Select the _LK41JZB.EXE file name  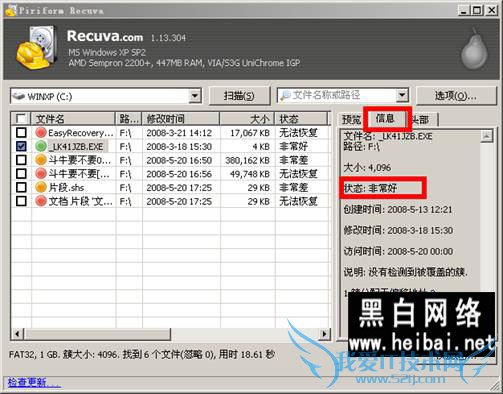[76, 146]
